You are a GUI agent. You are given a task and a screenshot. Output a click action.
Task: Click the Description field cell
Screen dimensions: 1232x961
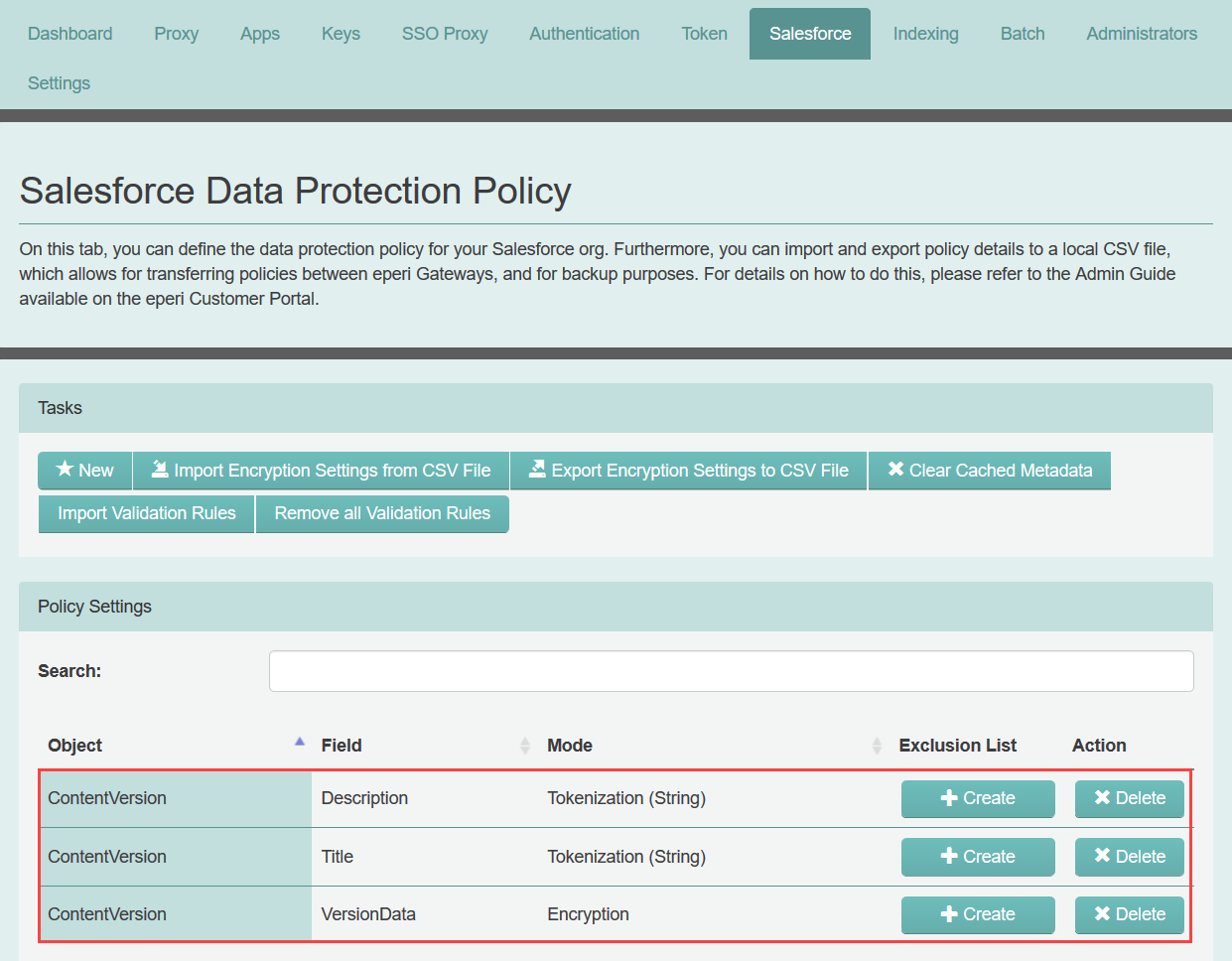tap(364, 798)
